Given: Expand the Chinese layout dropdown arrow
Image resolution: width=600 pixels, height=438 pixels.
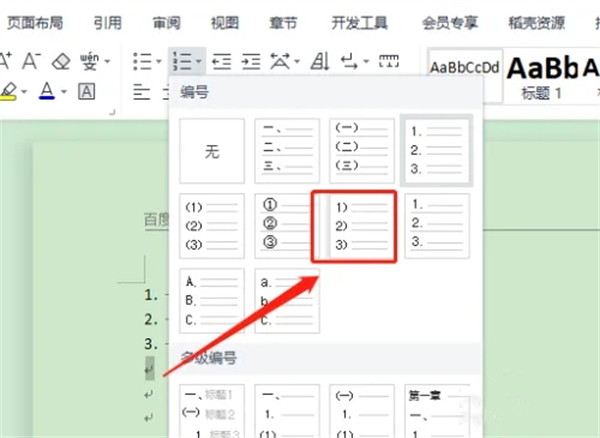Looking at the screenshot, I should click(x=297, y=61).
